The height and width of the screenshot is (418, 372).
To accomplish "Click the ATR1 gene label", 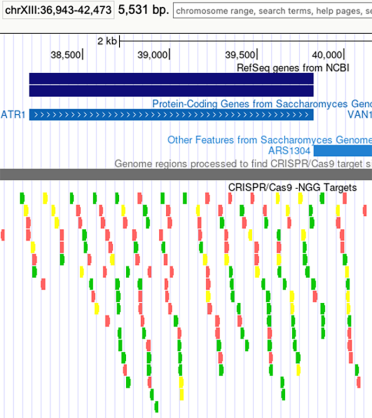I will click(13, 115).
